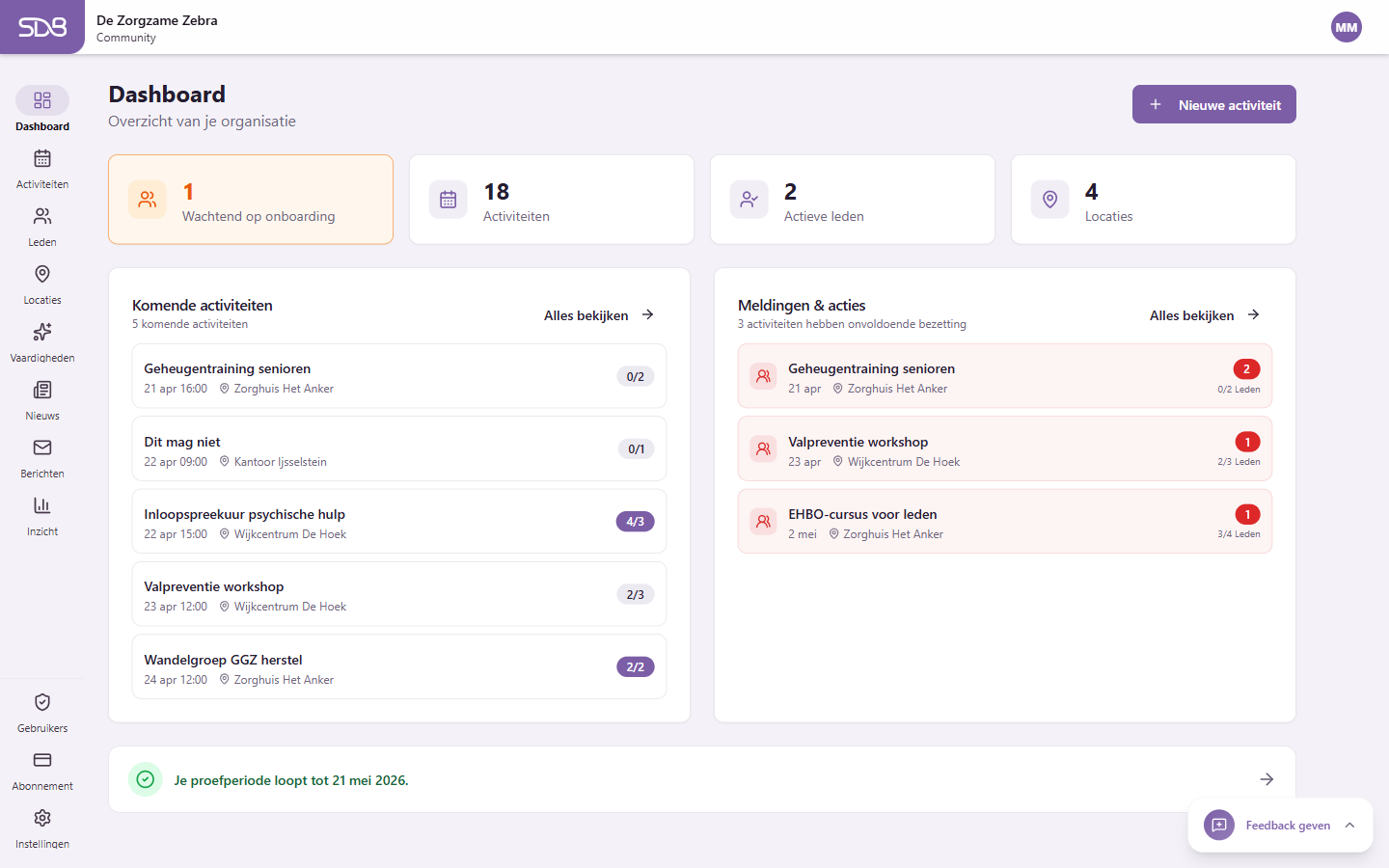Open the Berichten envelope icon
The height and width of the screenshot is (868, 1389).
coord(42,448)
